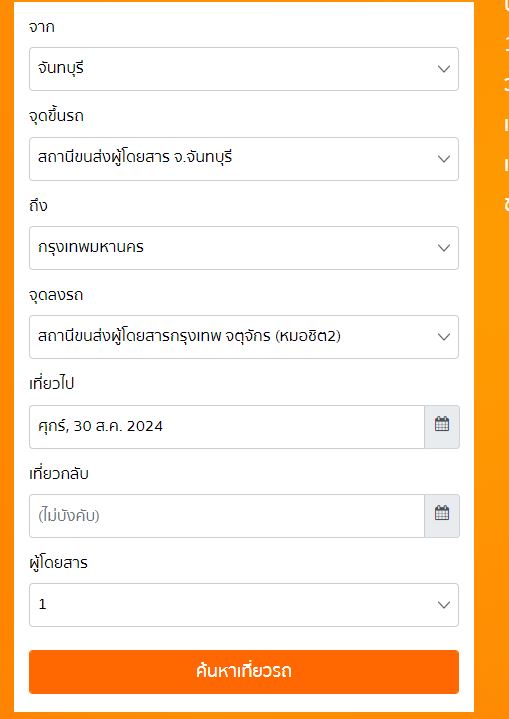
Task: Click chevron arrow of จาก province dropdown
Action: pyautogui.click(x=443, y=69)
